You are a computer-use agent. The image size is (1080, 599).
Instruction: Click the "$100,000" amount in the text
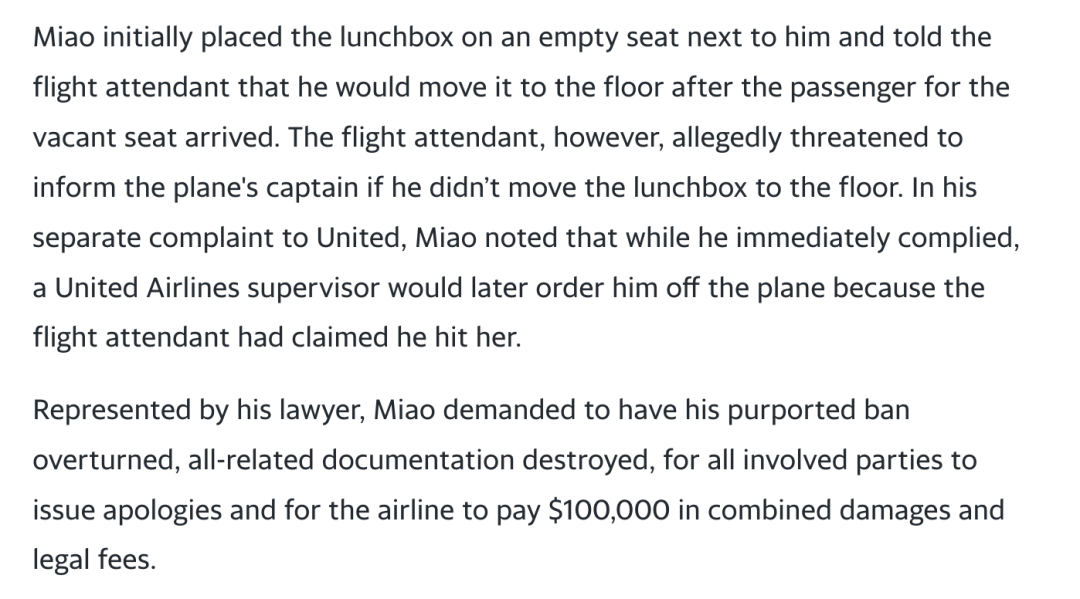coord(609,510)
